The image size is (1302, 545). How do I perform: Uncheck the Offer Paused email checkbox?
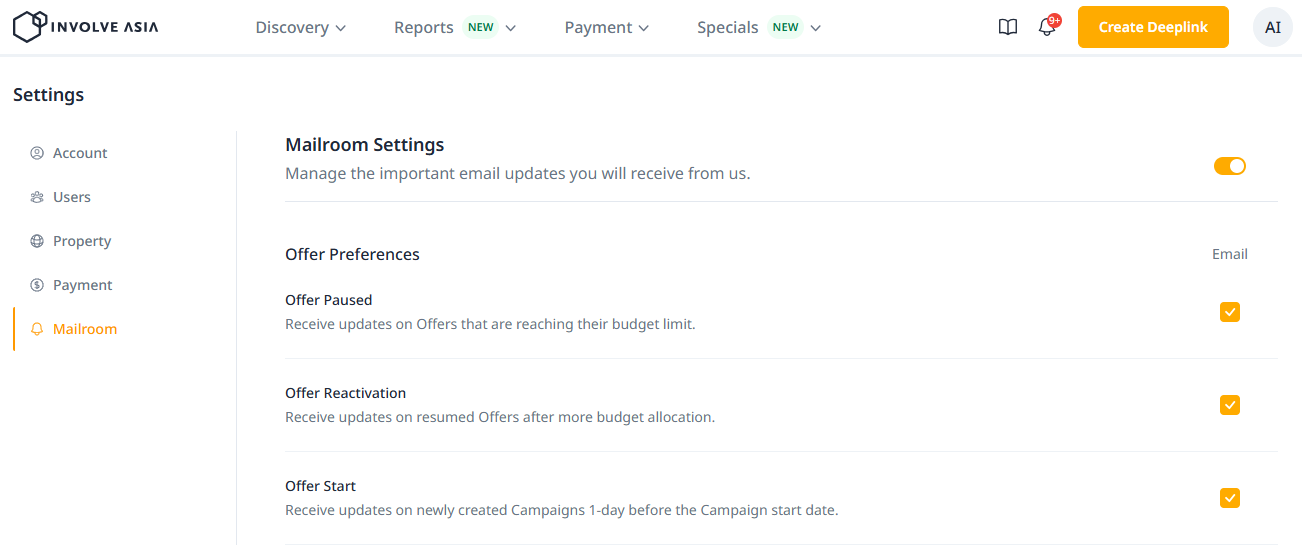[1229, 312]
